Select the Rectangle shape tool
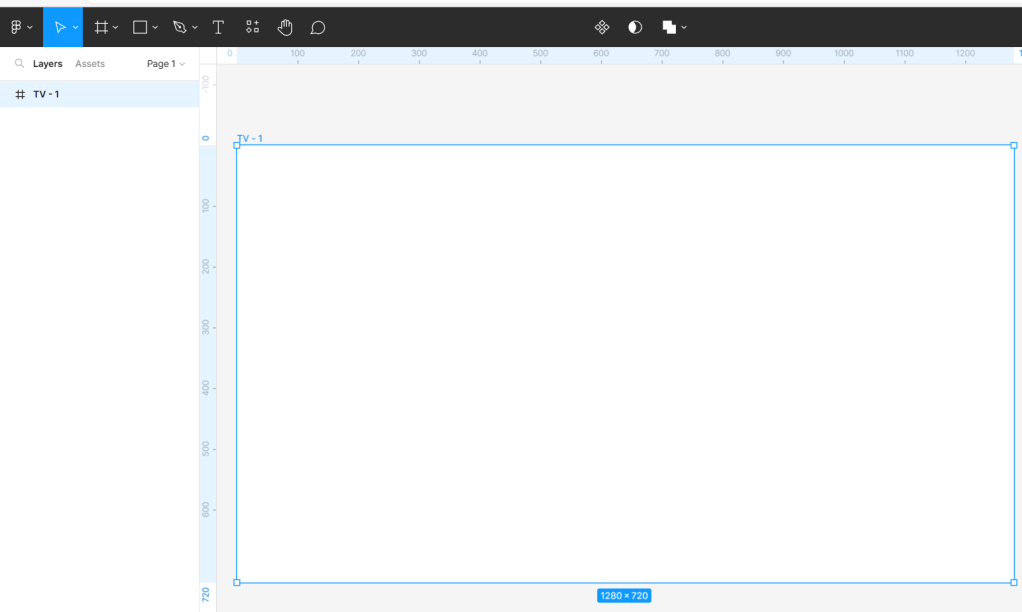The height and width of the screenshot is (612, 1022). 141,27
